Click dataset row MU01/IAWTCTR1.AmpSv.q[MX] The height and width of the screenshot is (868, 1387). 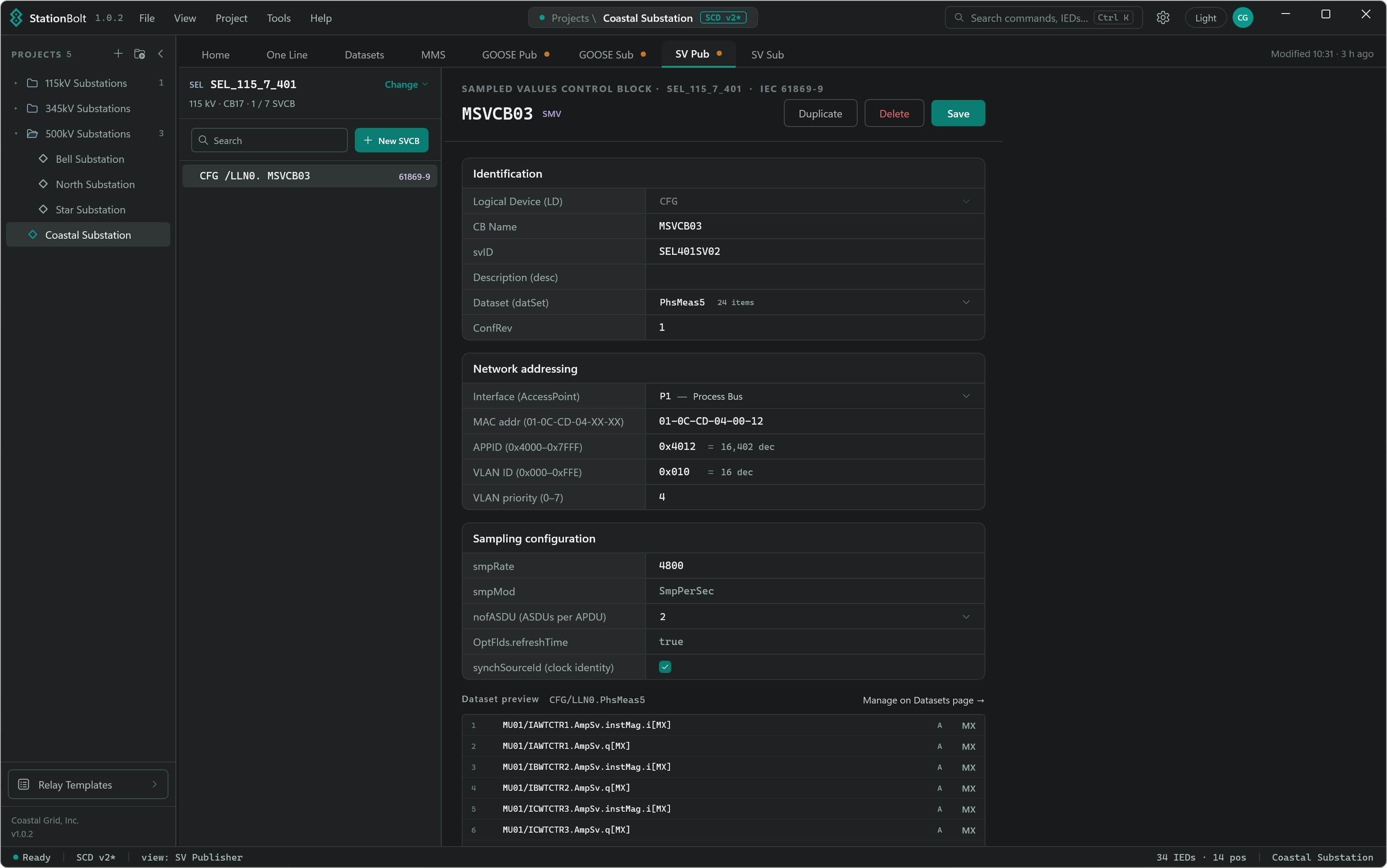coord(723,746)
